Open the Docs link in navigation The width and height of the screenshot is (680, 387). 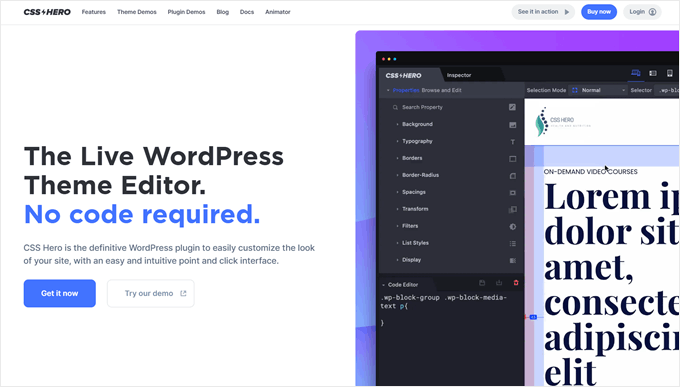(x=247, y=12)
